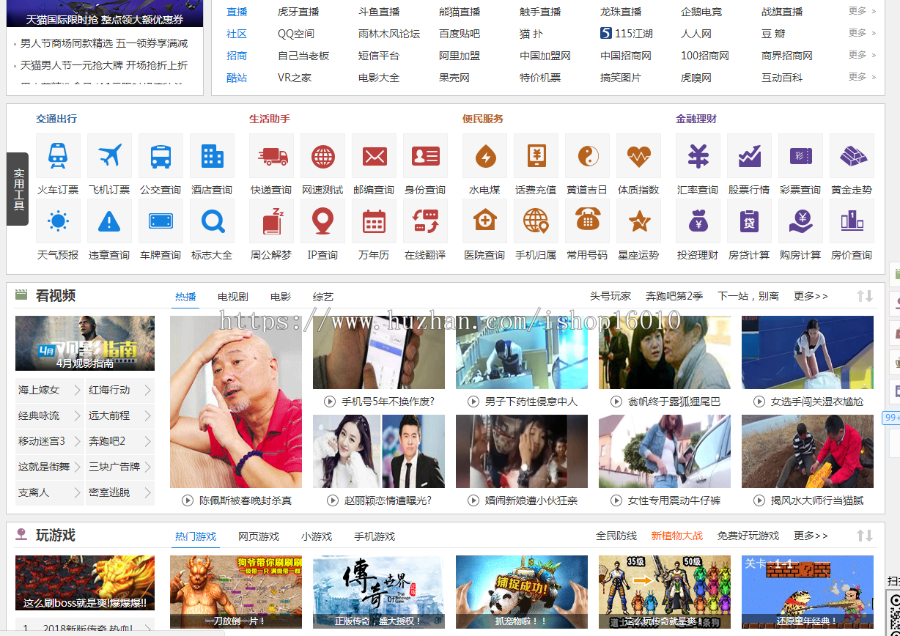Open the 车牌查询 license plate icon
The height and width of the screenshot is (636, 900).
pos(161,221)
